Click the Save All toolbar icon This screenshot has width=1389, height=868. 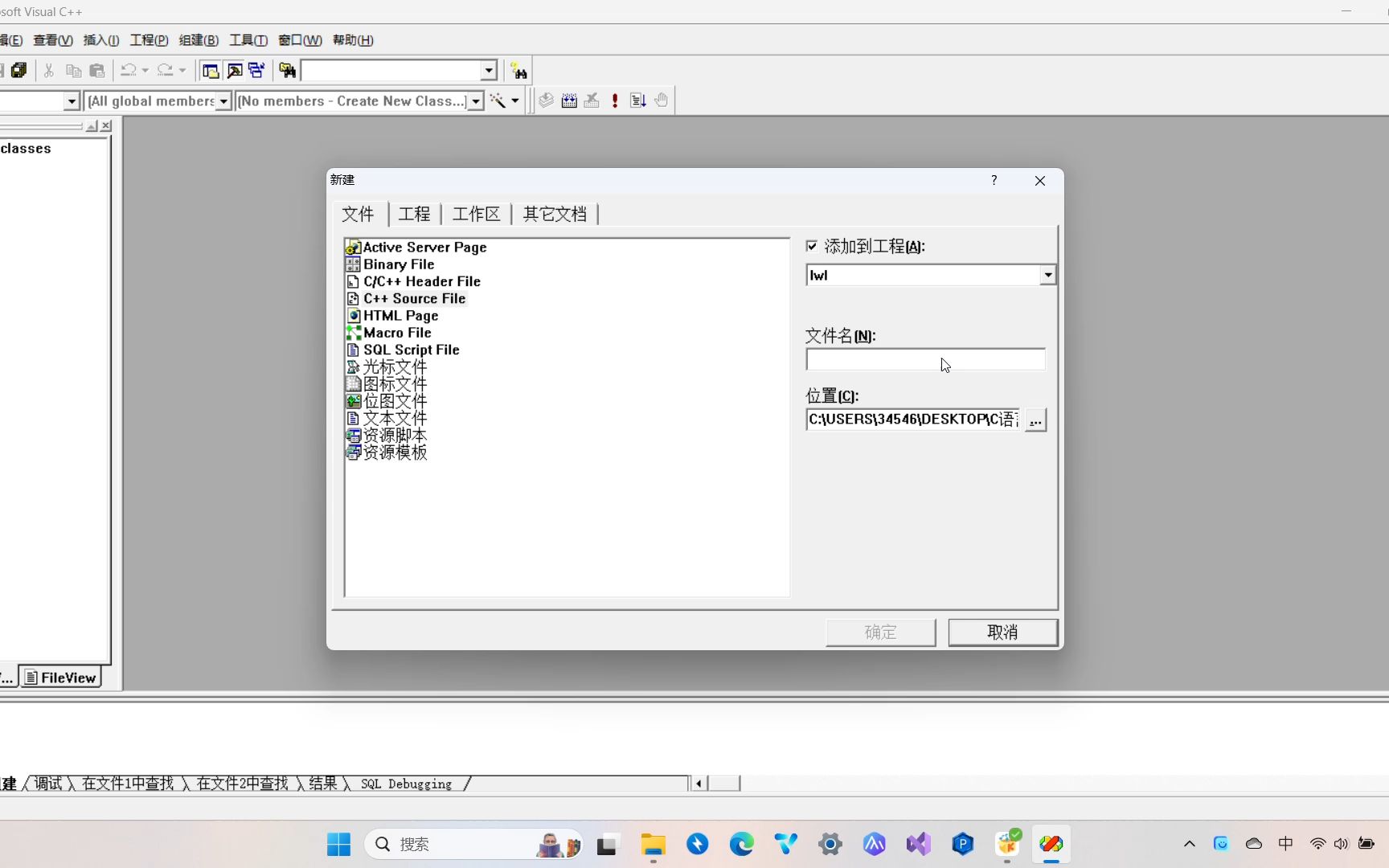pyautogui.click(x=19, y=71)
